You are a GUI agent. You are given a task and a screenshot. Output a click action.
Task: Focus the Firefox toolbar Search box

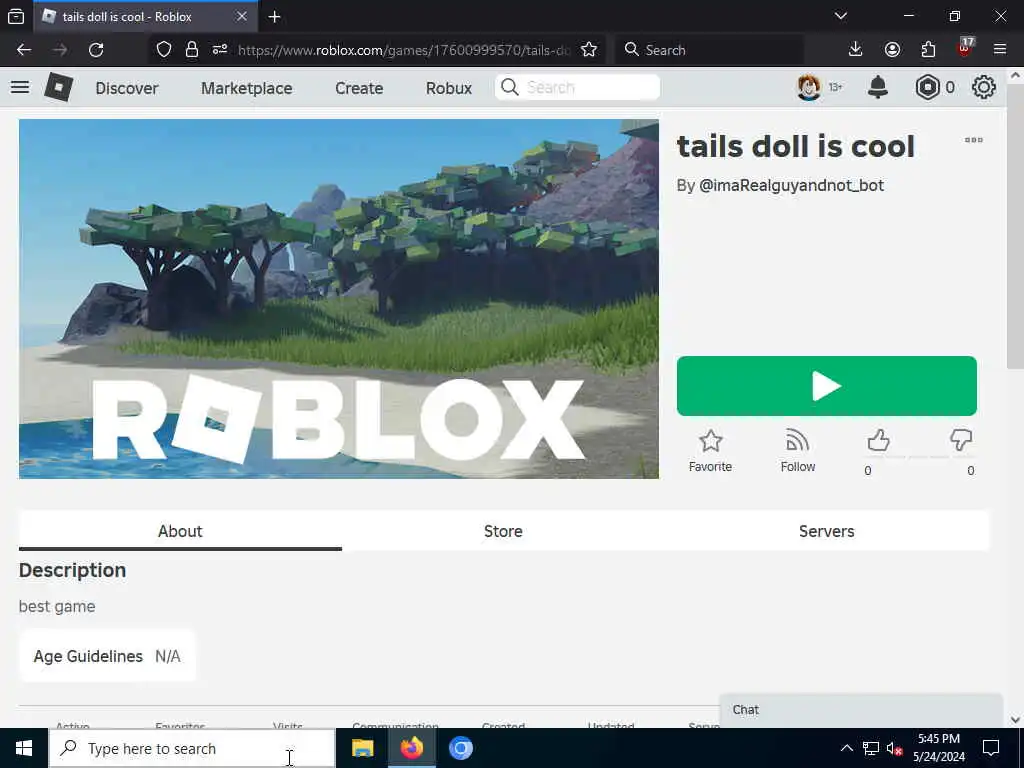pyautogui.click(x=709, y=50)
